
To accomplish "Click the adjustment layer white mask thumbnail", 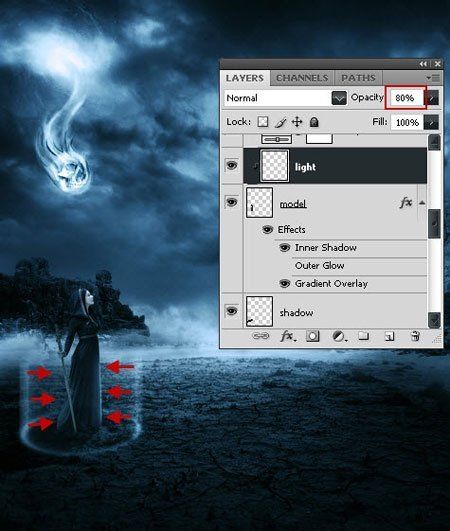I will click(319, 139).
